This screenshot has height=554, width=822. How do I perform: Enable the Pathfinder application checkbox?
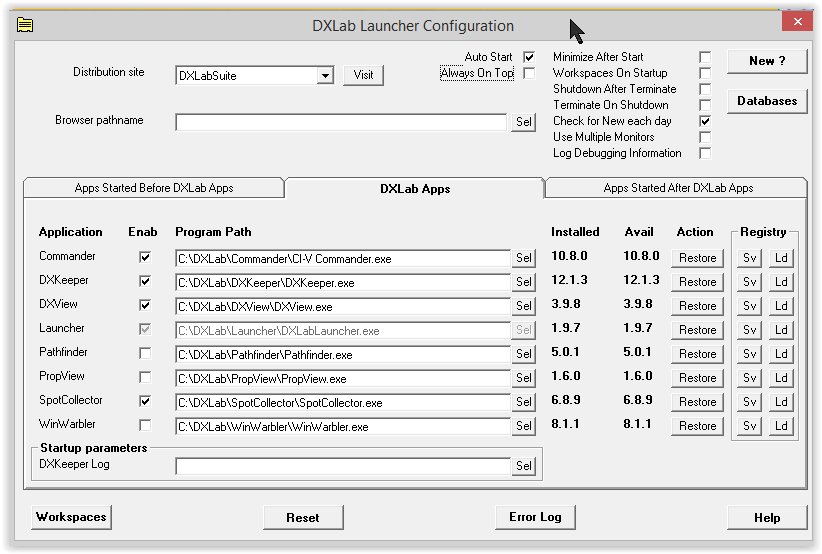click(x=145, y=353)
